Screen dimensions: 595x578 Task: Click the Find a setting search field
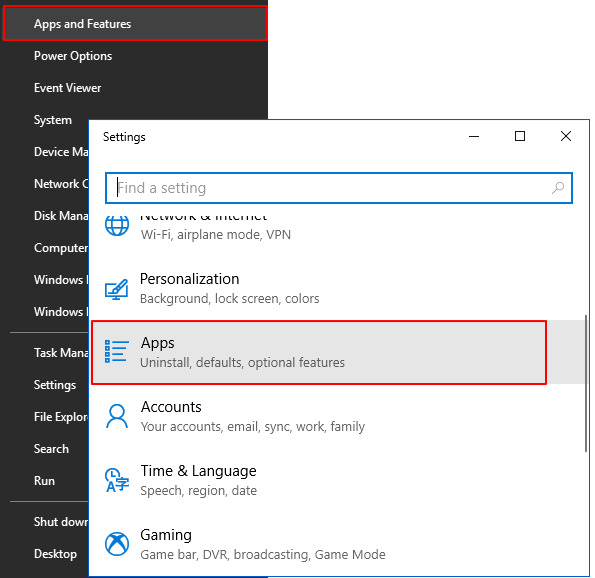coord(338,188)
